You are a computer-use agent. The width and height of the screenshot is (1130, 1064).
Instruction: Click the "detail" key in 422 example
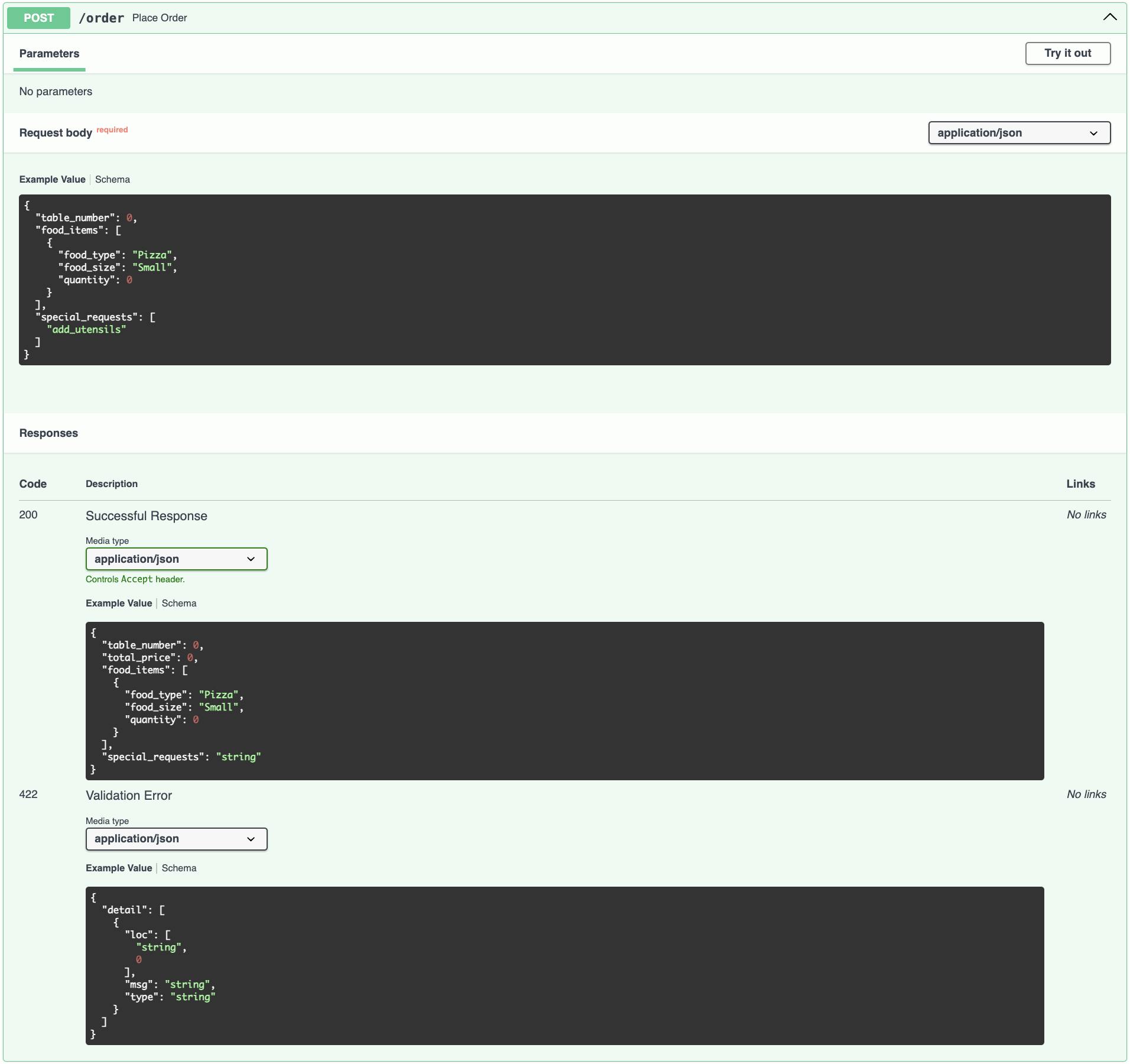(124, 910)
